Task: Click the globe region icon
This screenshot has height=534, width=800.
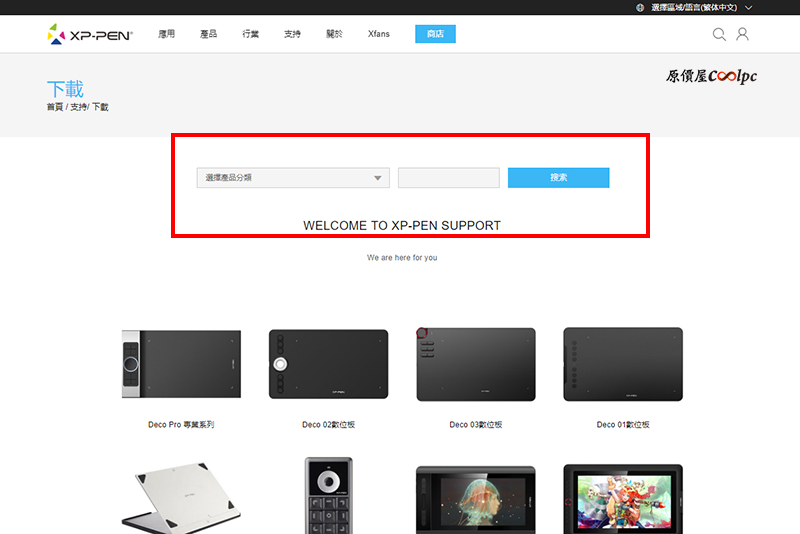Action: coord(640,8)
